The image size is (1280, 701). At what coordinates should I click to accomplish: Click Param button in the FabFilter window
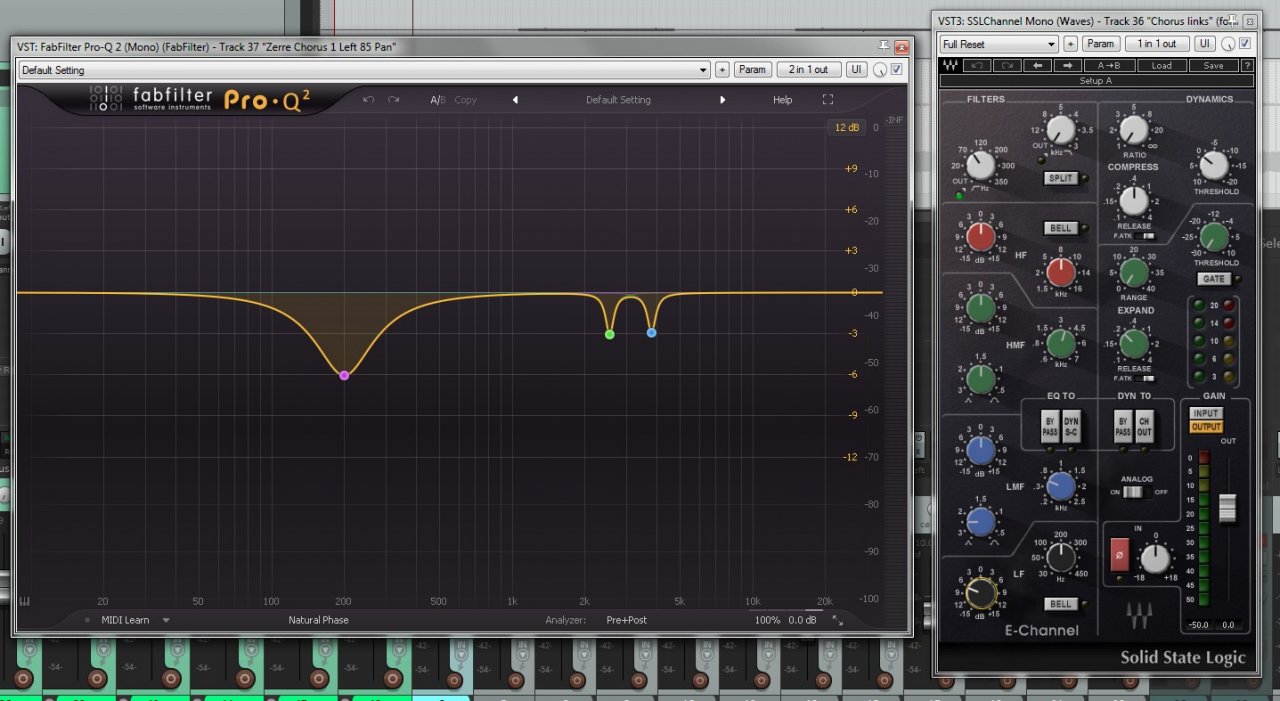752,70
